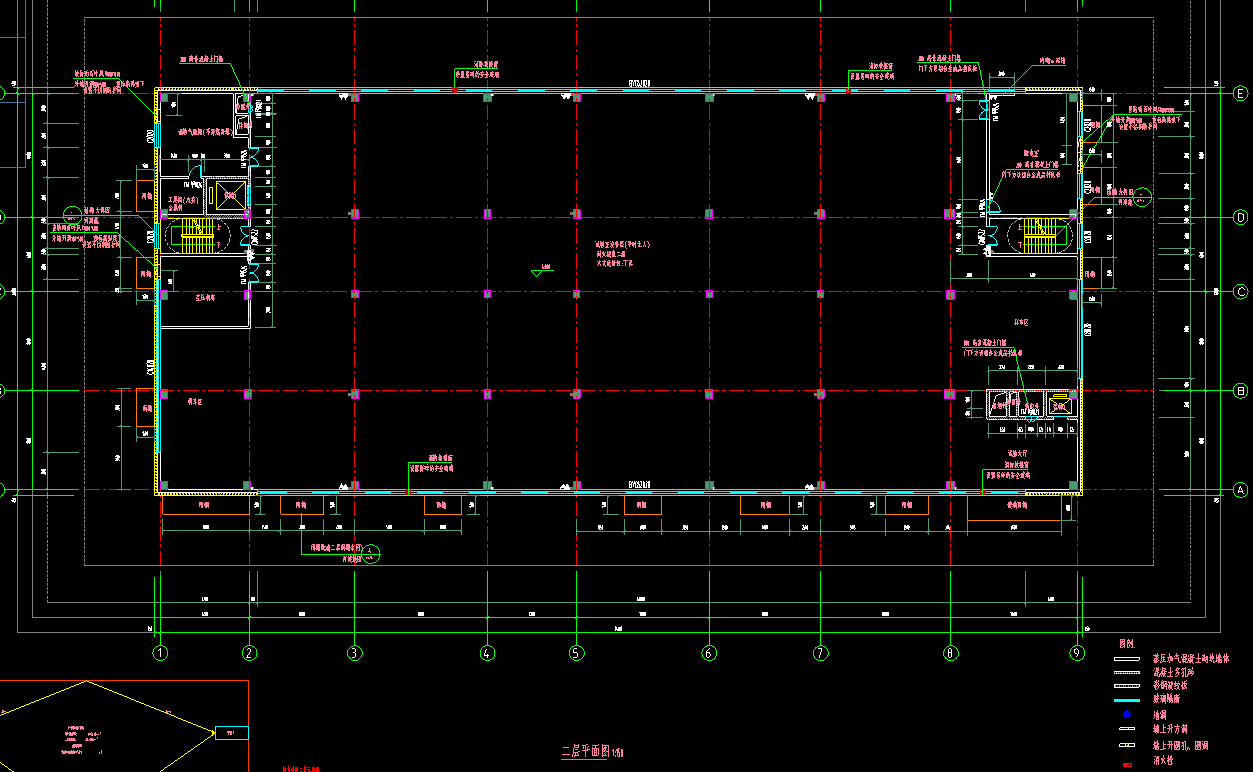Click the green elevation marker triangle at center

coord(538,271)
